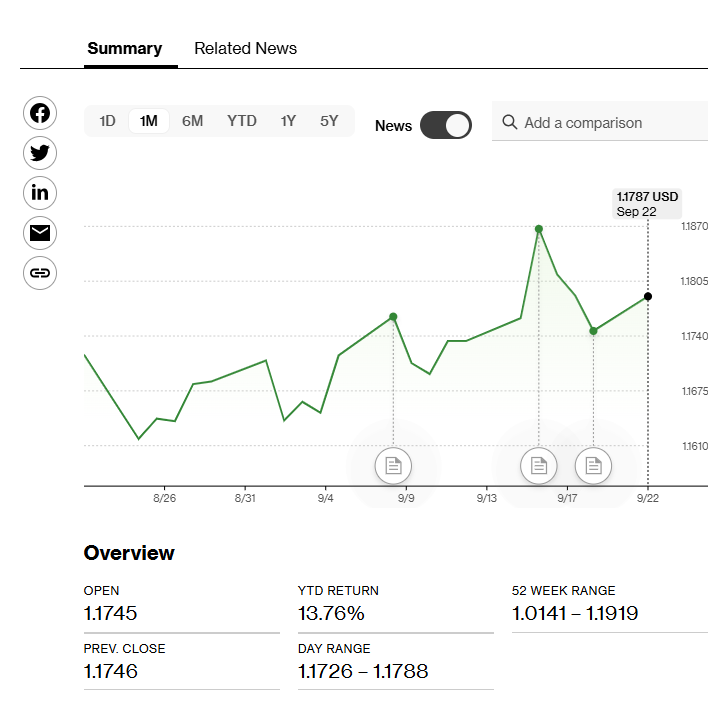Select the 6M time range

pos(192,121)
